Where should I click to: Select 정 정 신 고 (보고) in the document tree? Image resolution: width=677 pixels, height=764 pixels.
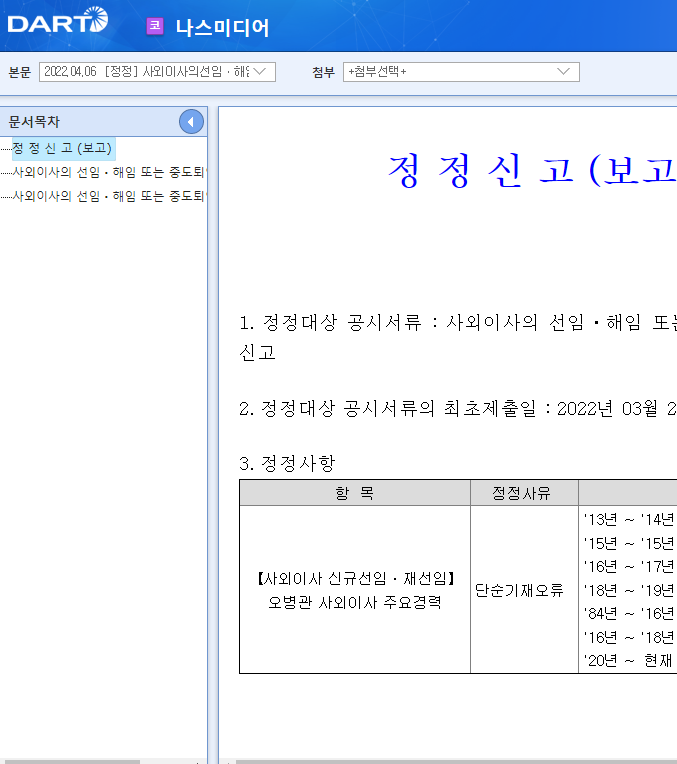63,148
